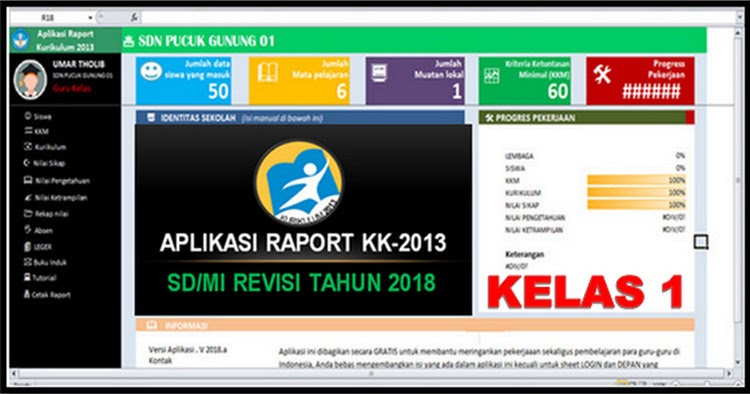Click the scroll right arrow at bottom

729,373
